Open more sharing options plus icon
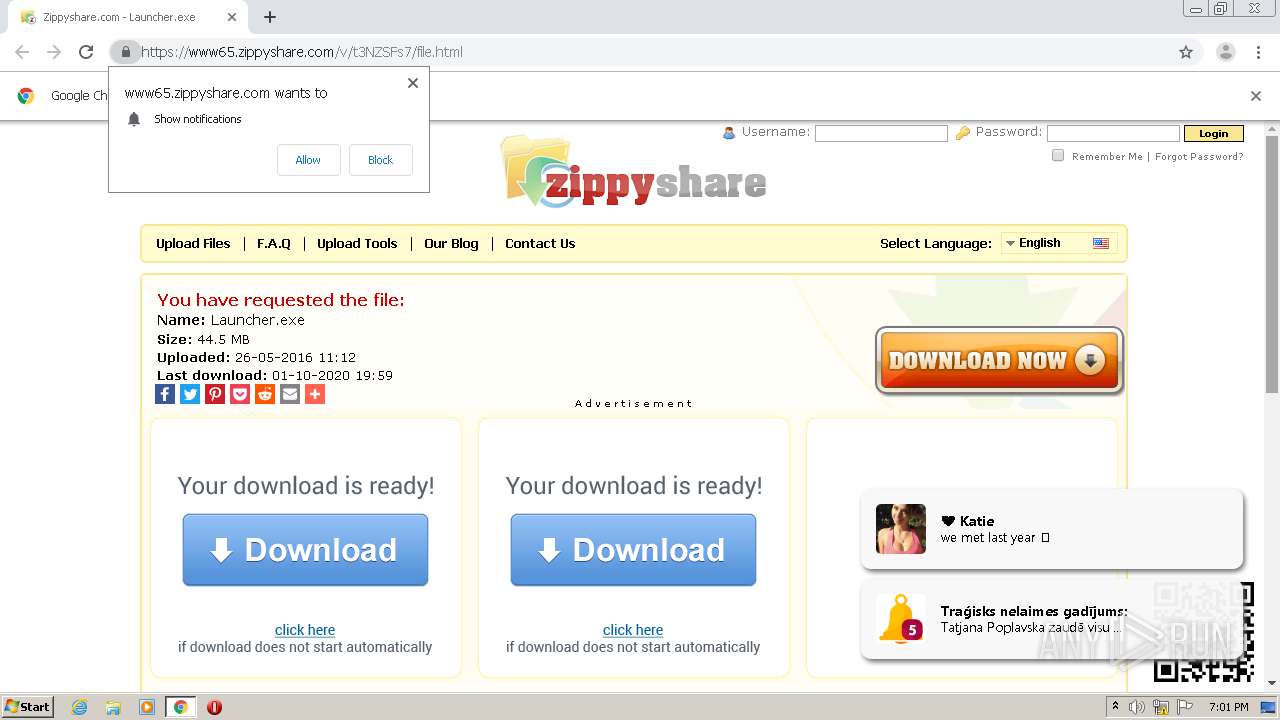The height and width of the screenshot is (720, 1280). coord(315,394)
